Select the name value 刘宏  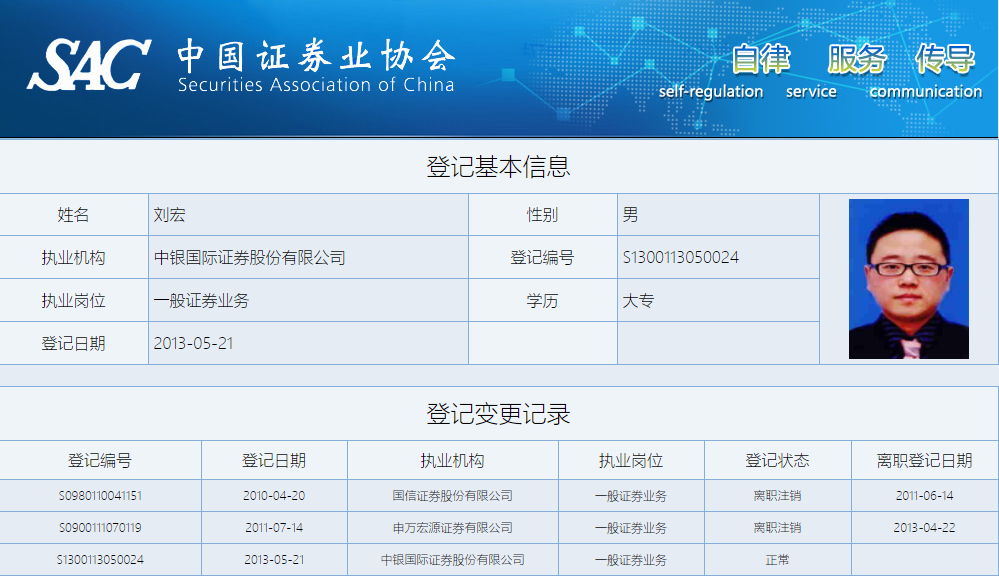coord(170,215)
